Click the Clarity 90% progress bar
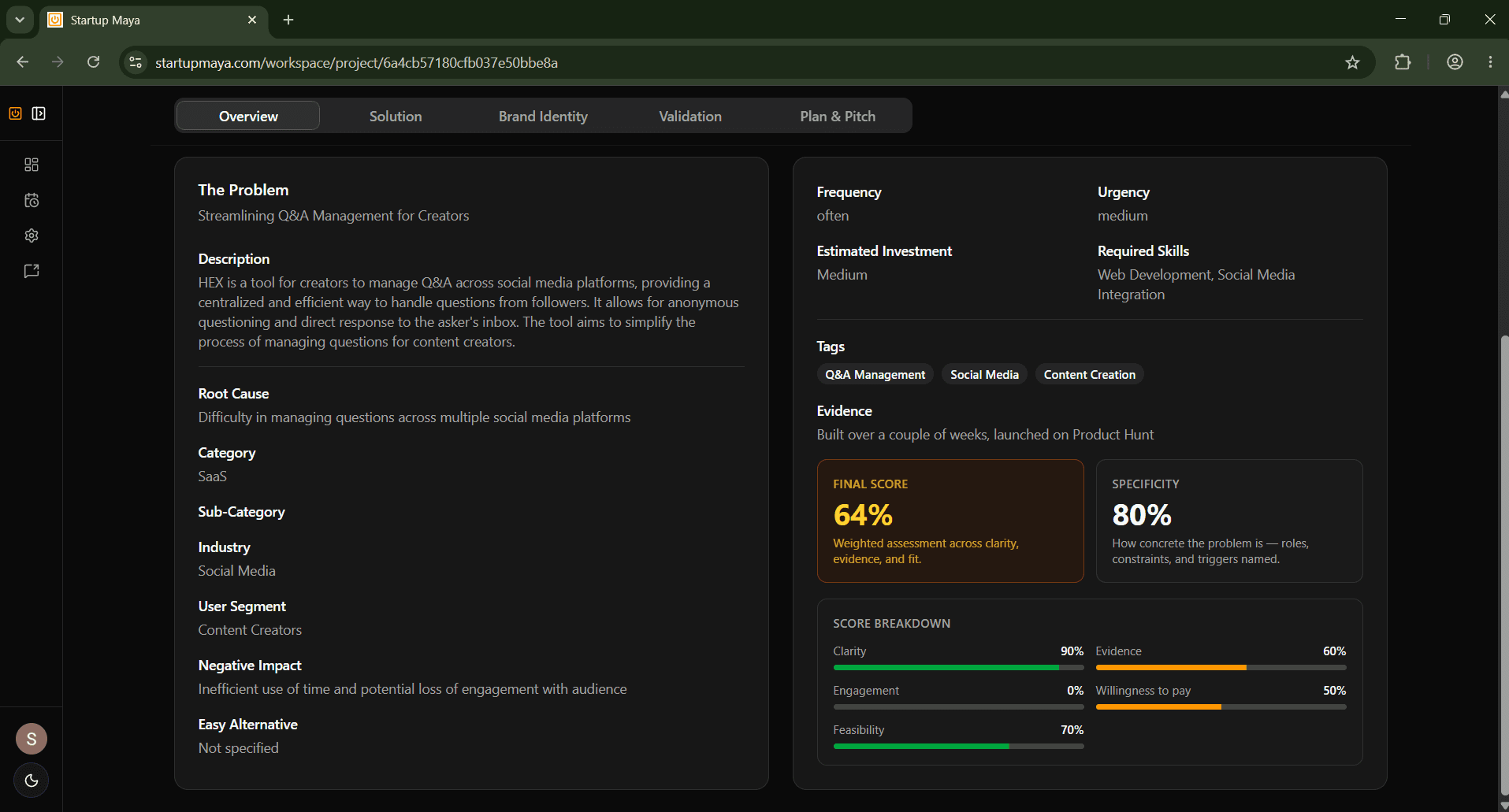The height and width of the screenshot is (812, 1509). 958,667
